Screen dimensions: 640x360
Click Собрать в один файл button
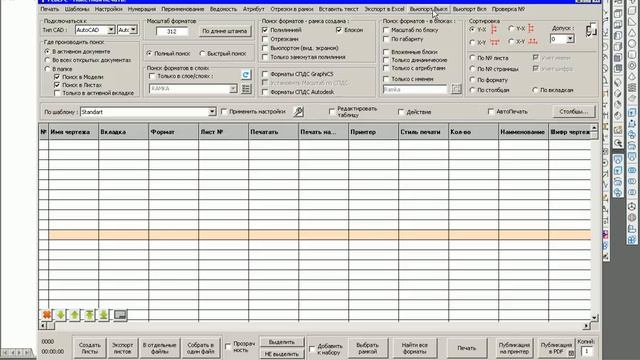[x=200, y=348]
